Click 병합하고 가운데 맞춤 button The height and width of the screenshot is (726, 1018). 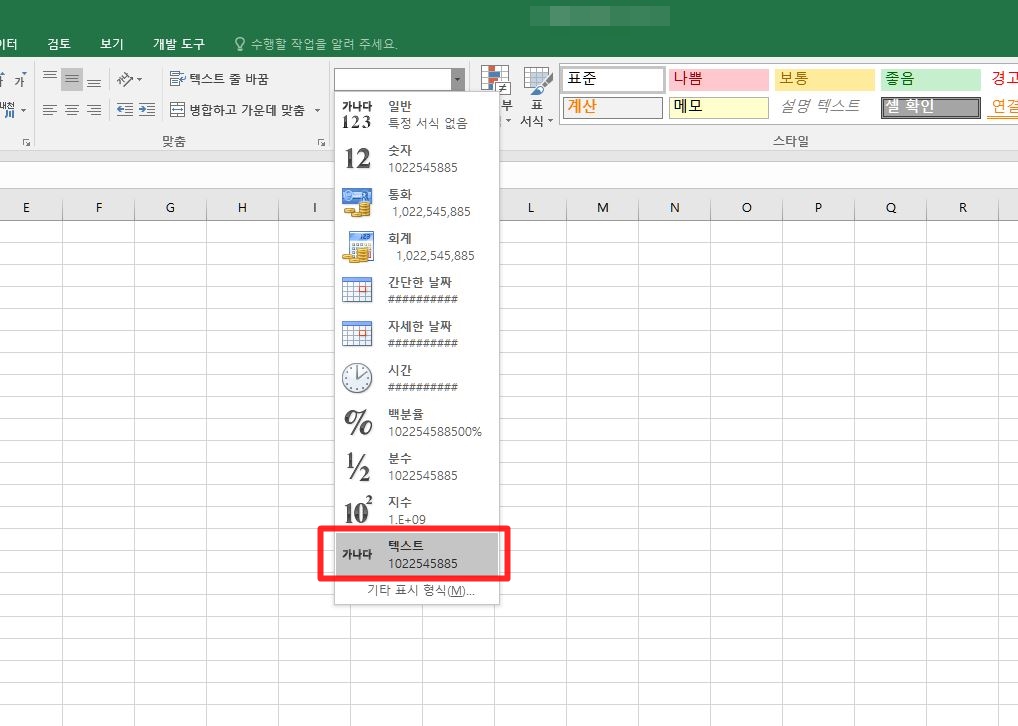(x=238, y=110)
